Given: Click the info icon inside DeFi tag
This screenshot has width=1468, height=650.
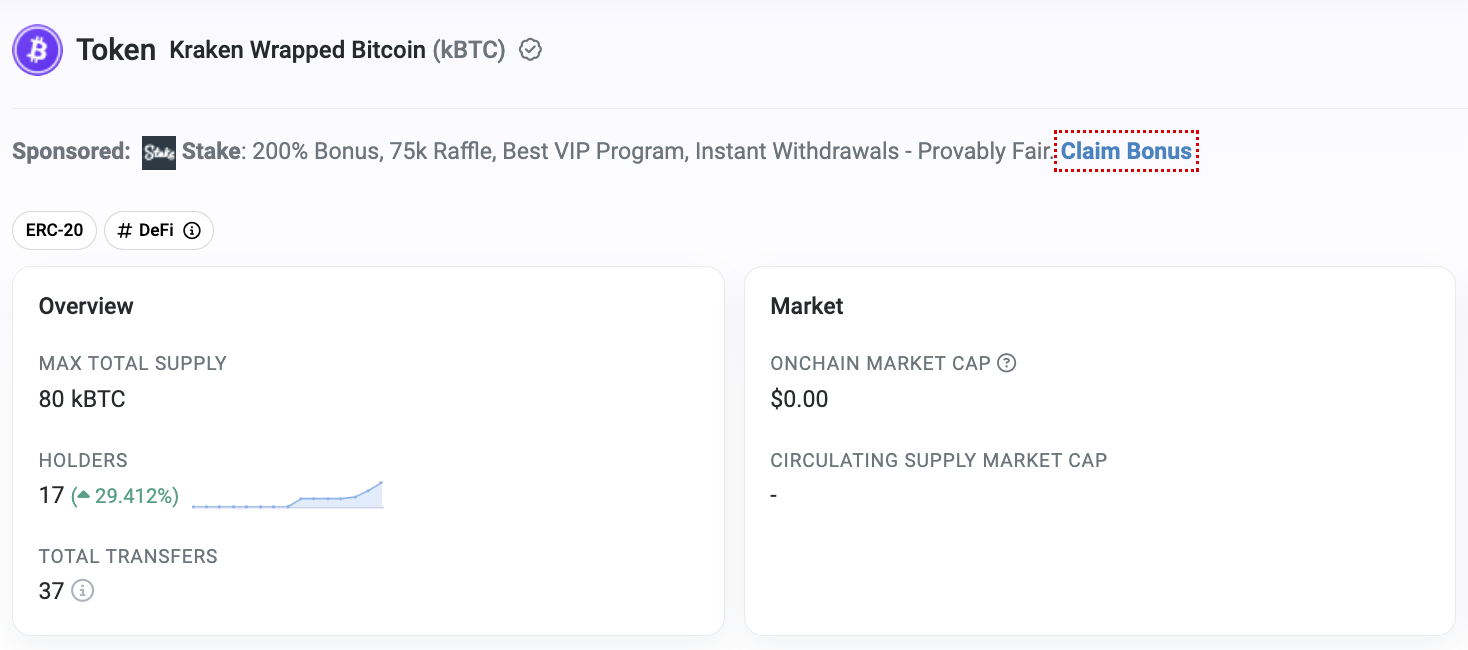Looking at the screenshot, I should (x=192, y=231).
